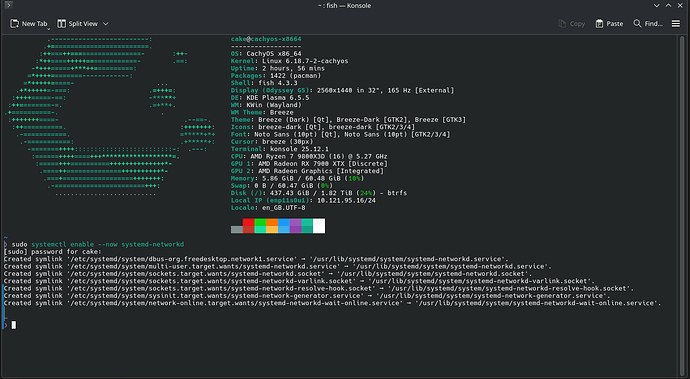Open the window menu icon in the title bar
Image resolution: width=690 pixels, height=379 pixels.
(x=8, y=5)
